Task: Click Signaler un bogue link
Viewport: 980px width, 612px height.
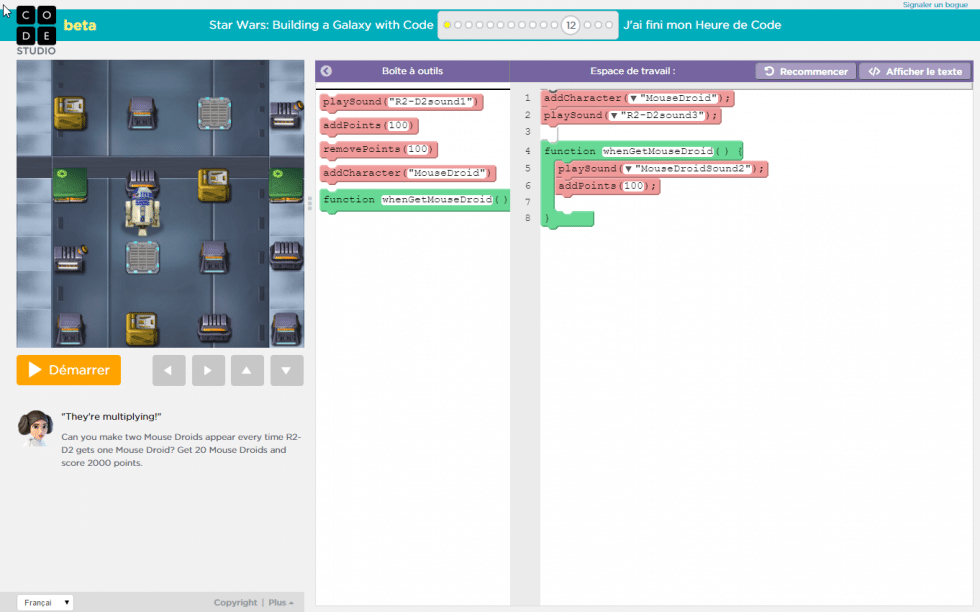Action: tap(934, 4)
